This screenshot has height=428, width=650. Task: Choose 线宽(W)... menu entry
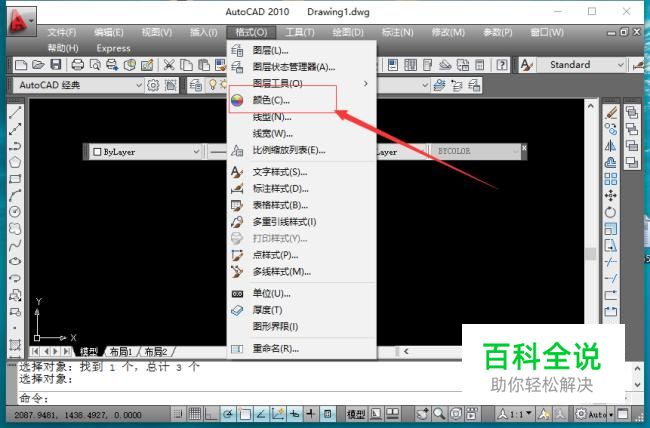point(301,134)
